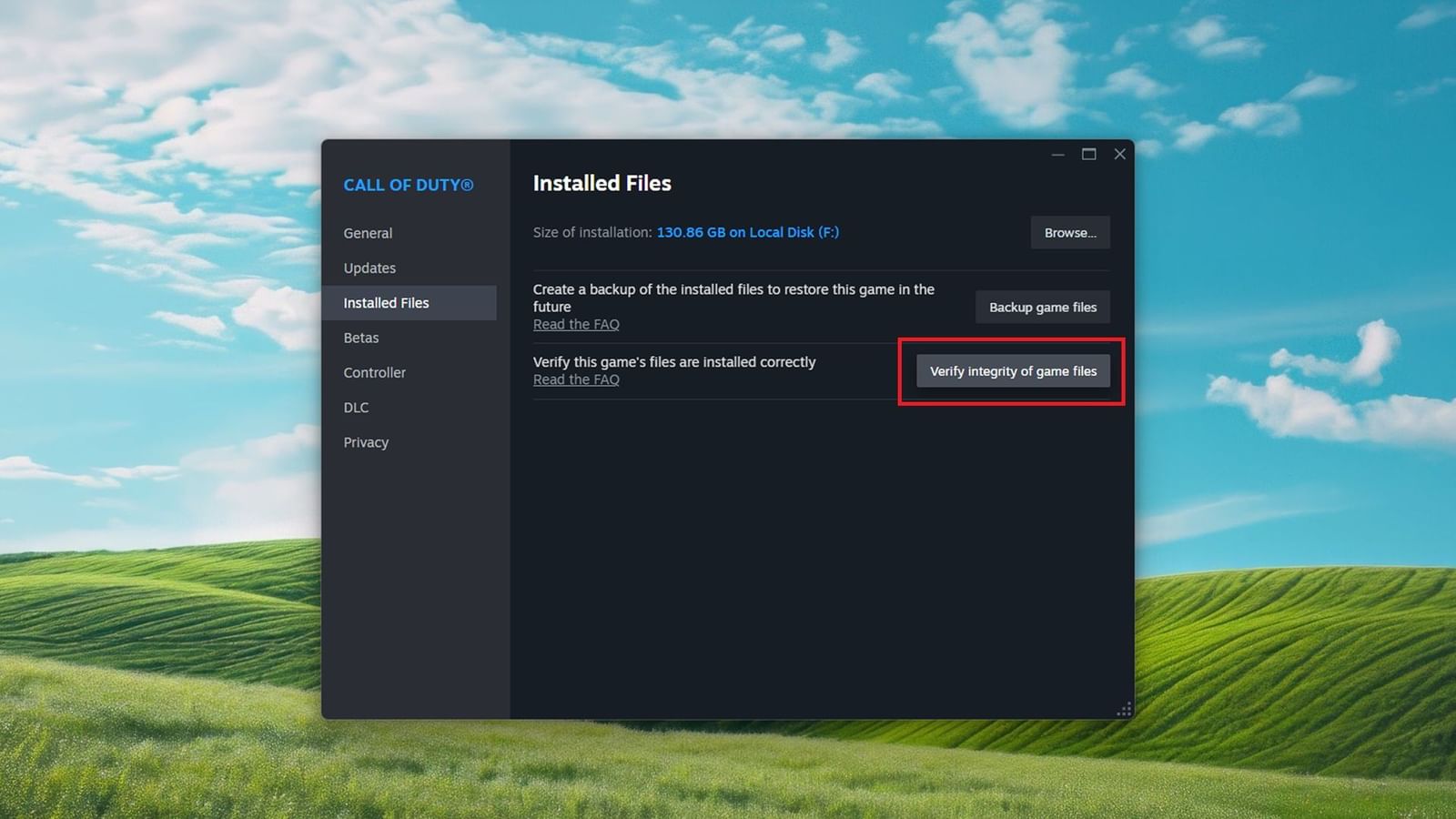Screen dimensions: 1456x819
Task: Open the Updates section
Action: (369, 268)
